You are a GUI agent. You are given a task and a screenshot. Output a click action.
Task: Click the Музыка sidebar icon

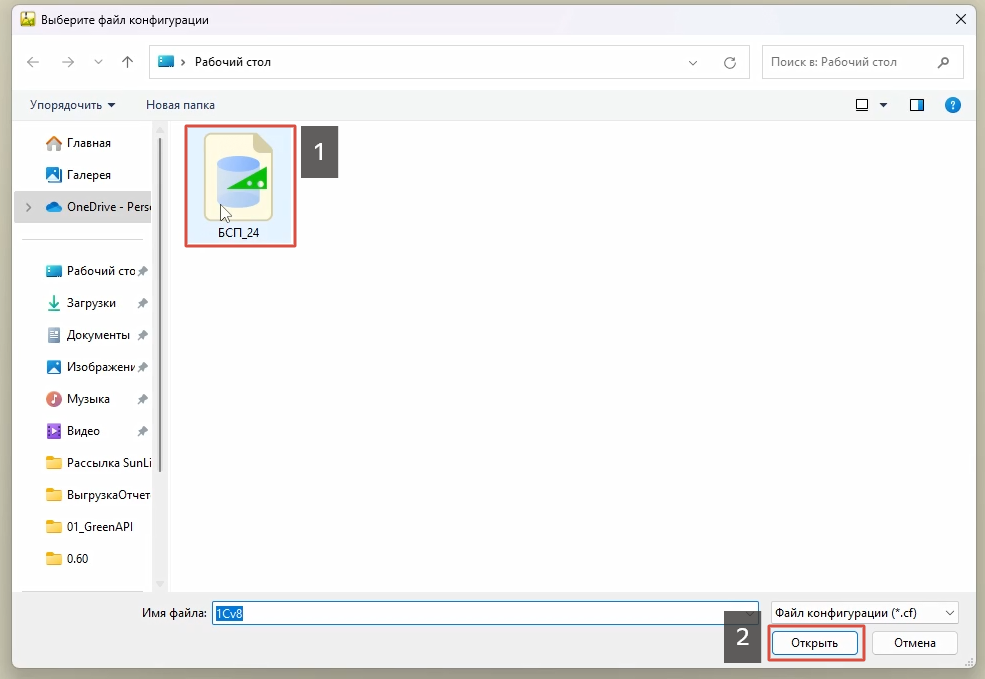coord(54,398)
